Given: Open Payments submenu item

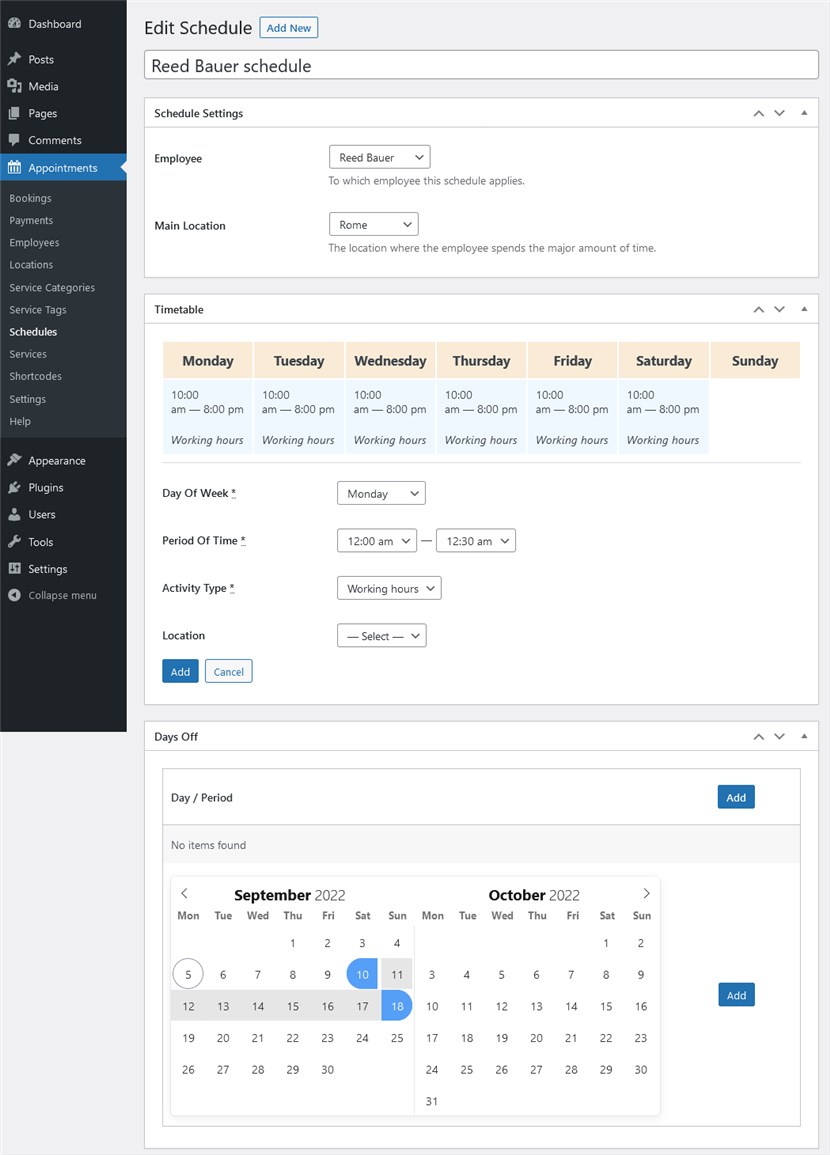Looking at the screenshot, I should [31, 220].
